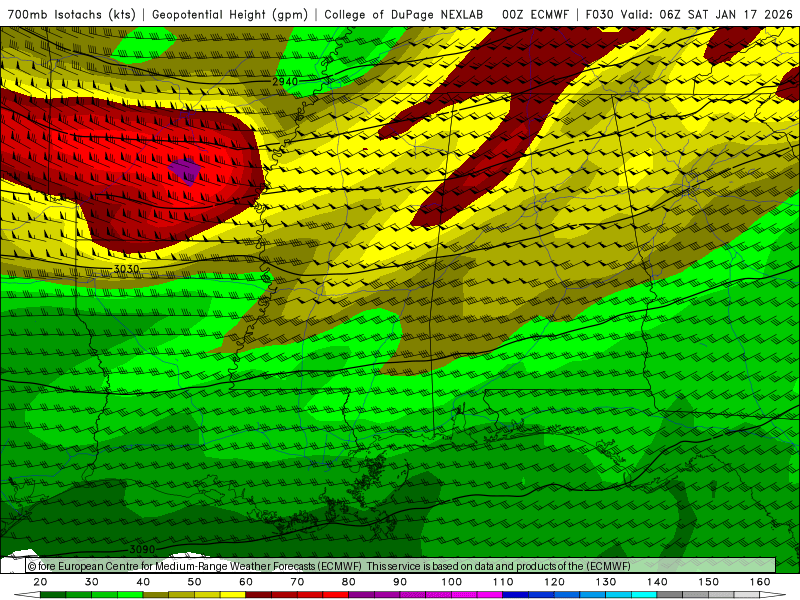Image resolution: width=800 pixels, height=600 pixels.
Task: Click the 3030 height contour label
Action: [x=126, y=269]
